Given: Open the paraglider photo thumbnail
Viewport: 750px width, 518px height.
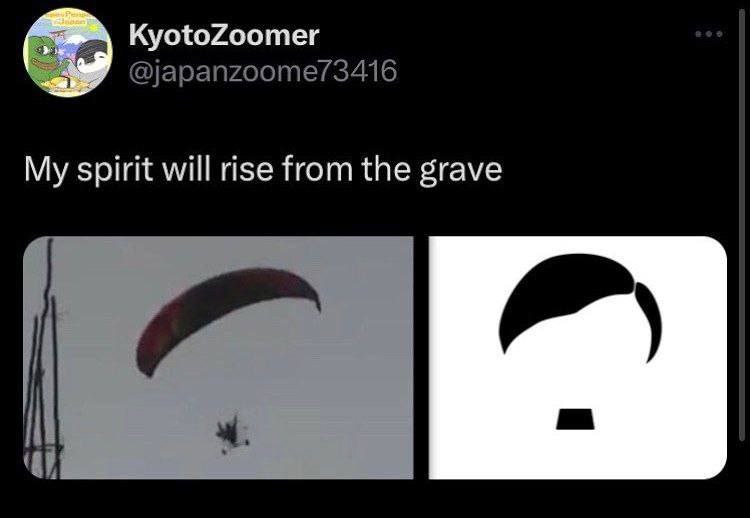Looking at the screenshot, I should (x=218, y=357).
